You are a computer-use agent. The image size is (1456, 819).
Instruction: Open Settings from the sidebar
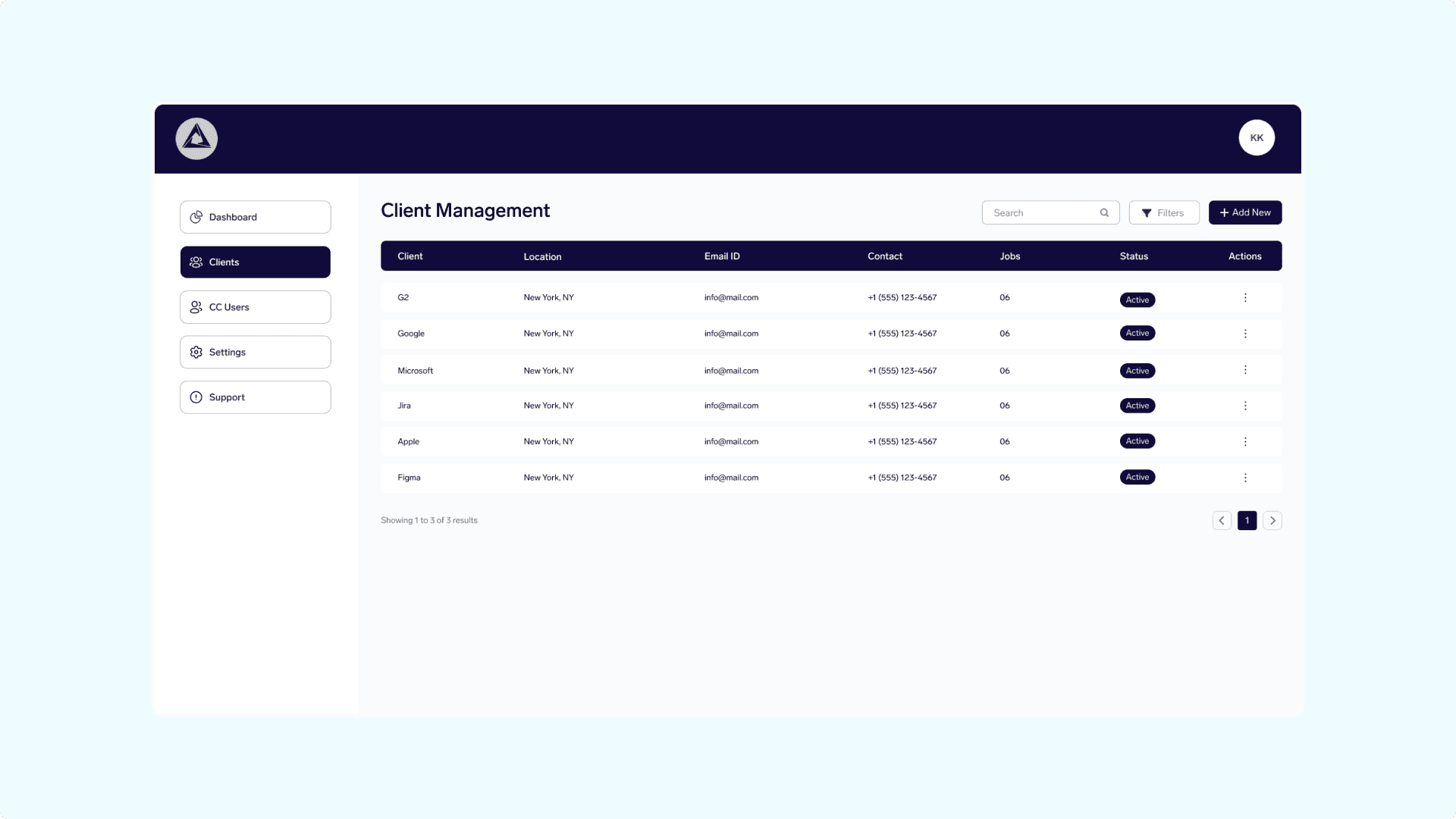[255, 352]
